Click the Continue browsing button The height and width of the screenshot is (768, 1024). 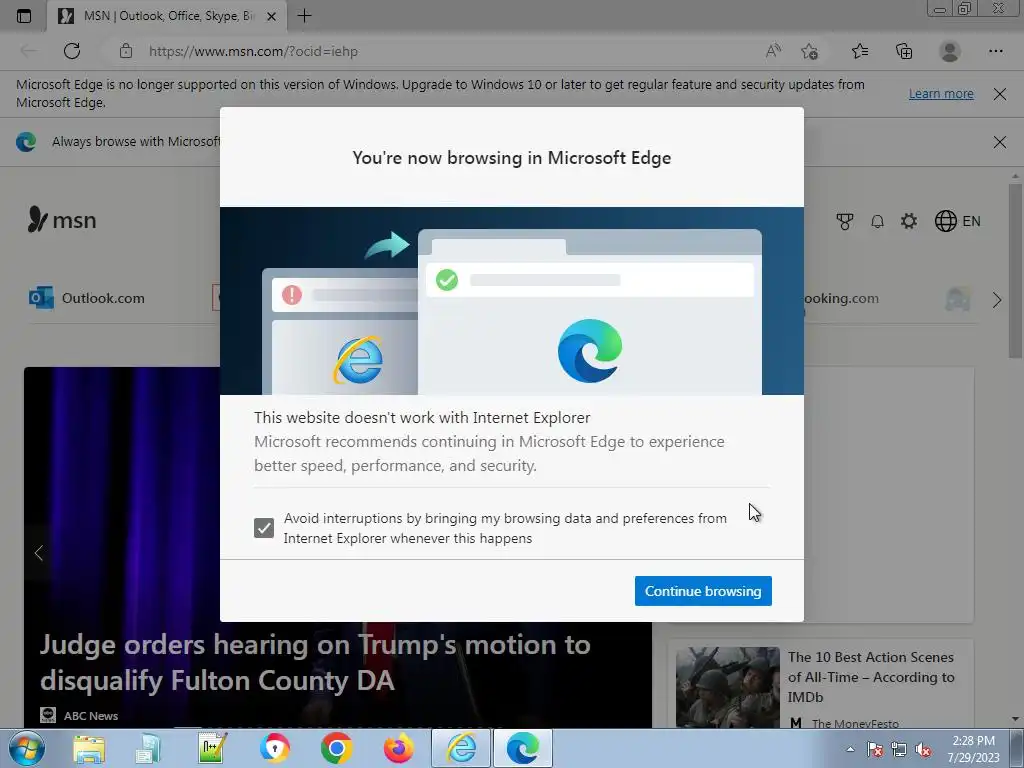pos(703,591)
